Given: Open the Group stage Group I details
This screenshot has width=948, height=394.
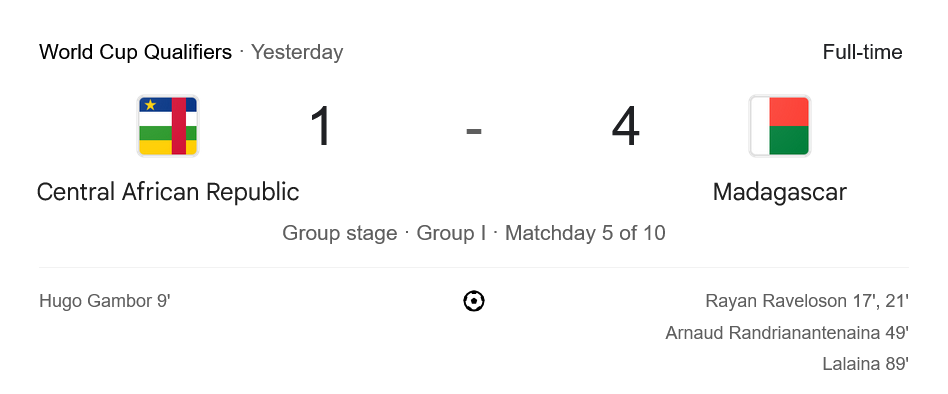Looking at the screenshot, I should [x=474, y=233].
